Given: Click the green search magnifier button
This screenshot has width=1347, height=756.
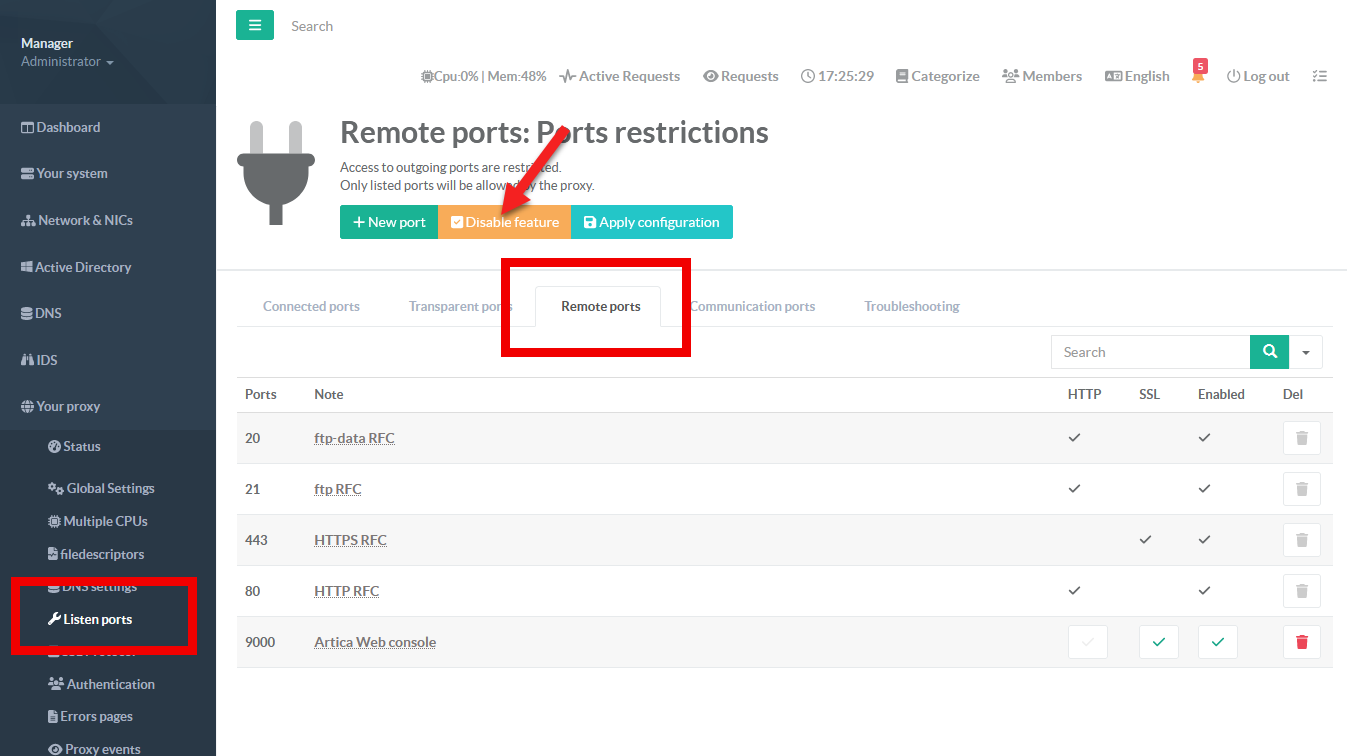Looking at the screenshot, I should 1269,352.
